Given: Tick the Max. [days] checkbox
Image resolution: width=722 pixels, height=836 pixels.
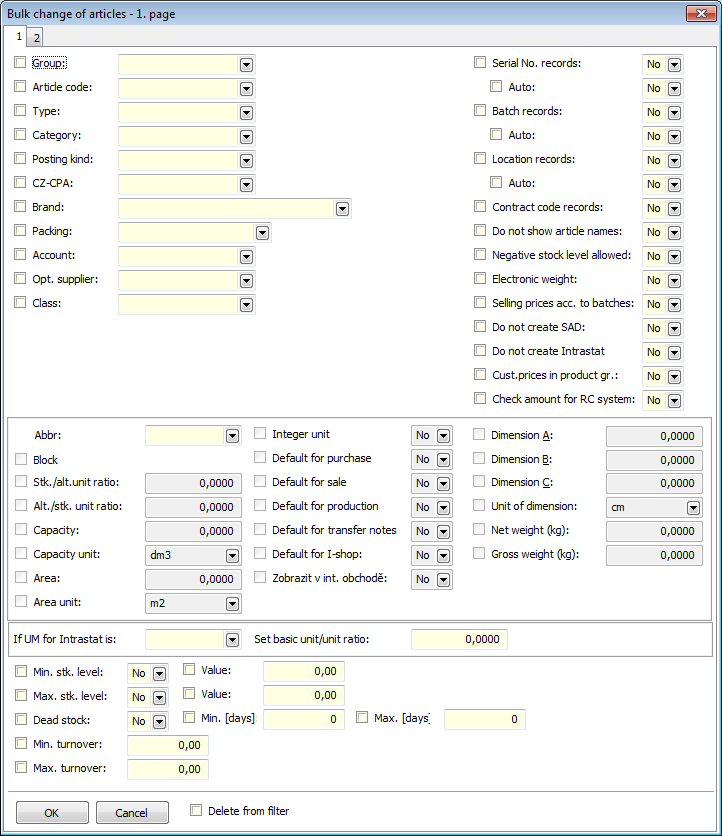Looking at the screenshot, I should tap(362, 717).
